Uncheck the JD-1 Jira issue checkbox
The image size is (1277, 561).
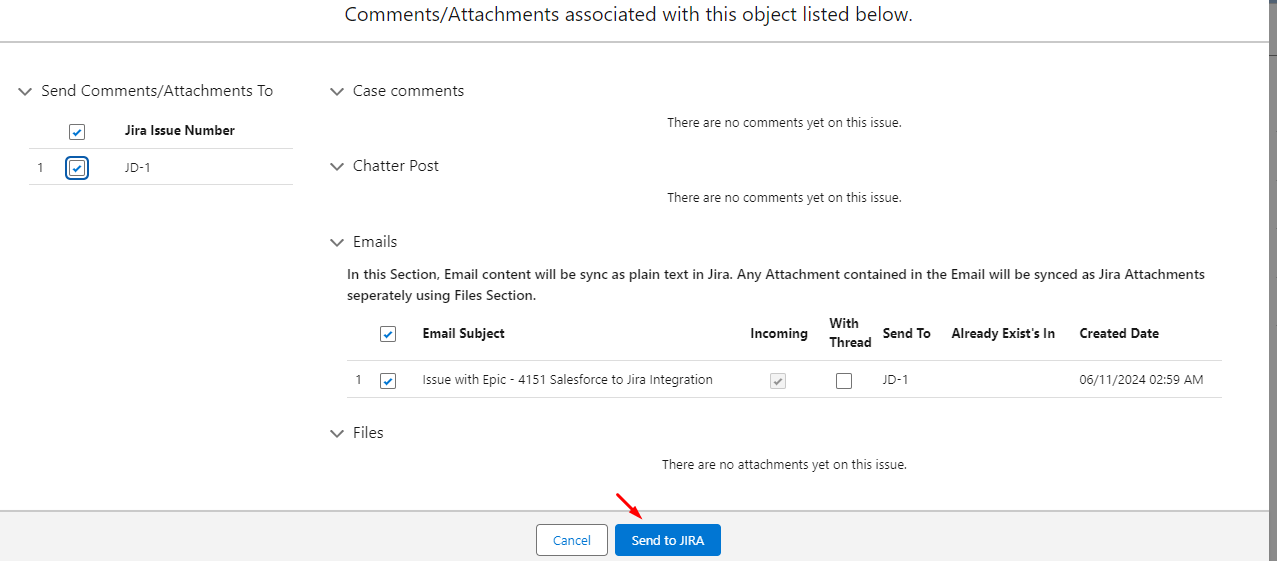point(77,168)
